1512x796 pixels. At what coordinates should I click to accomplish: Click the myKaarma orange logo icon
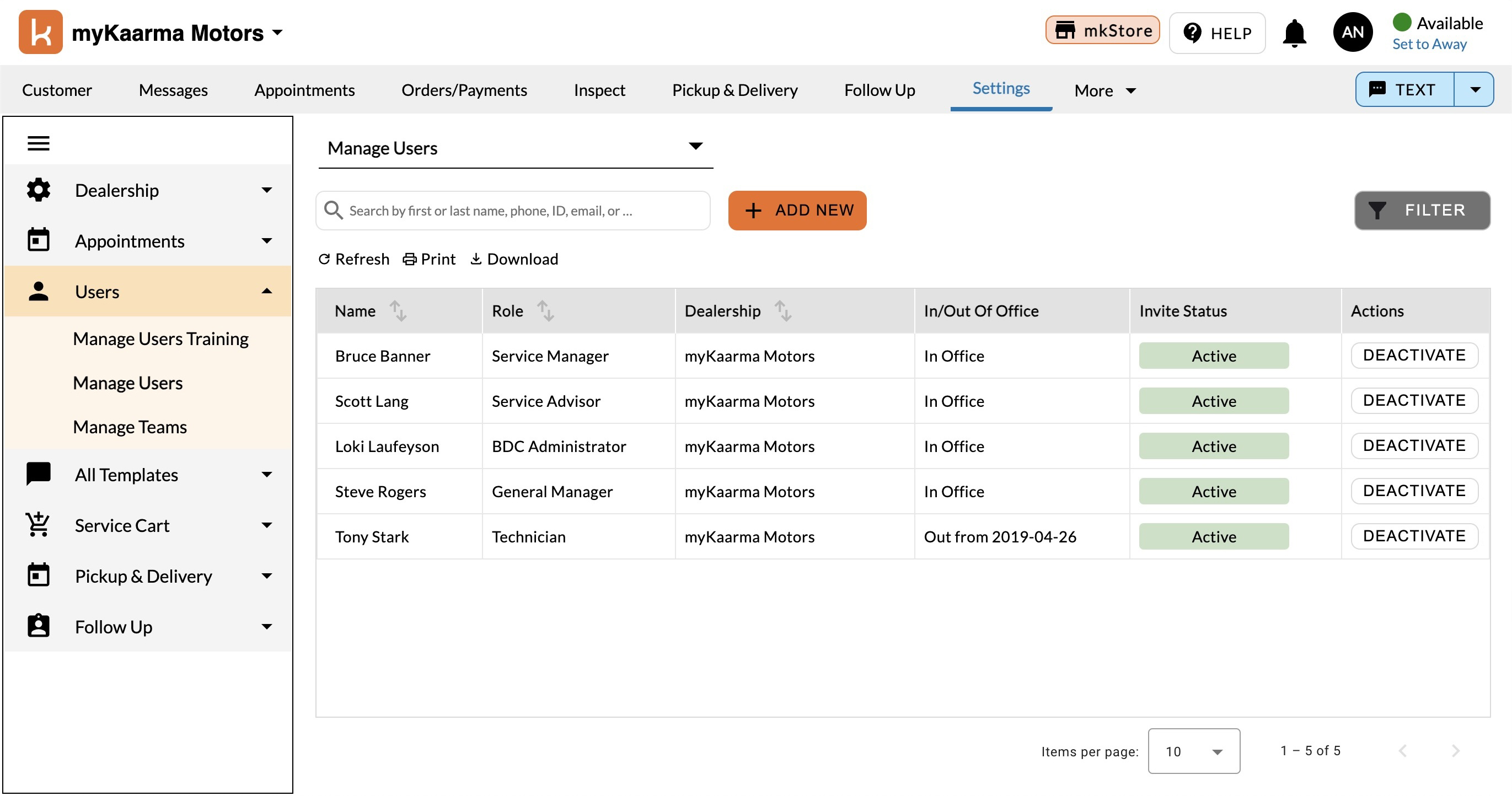point(40,33)
